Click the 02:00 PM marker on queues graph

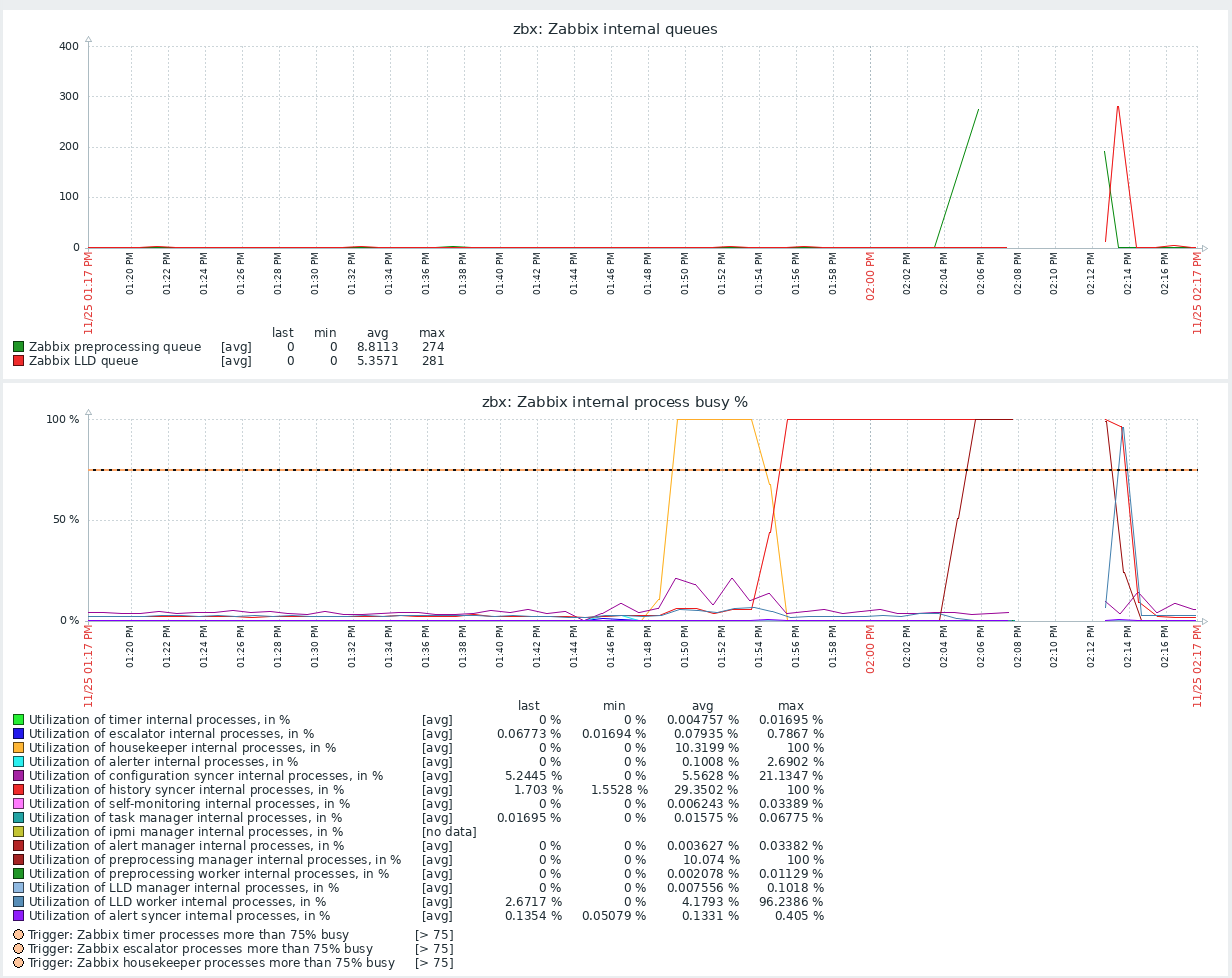click(870, 277)
